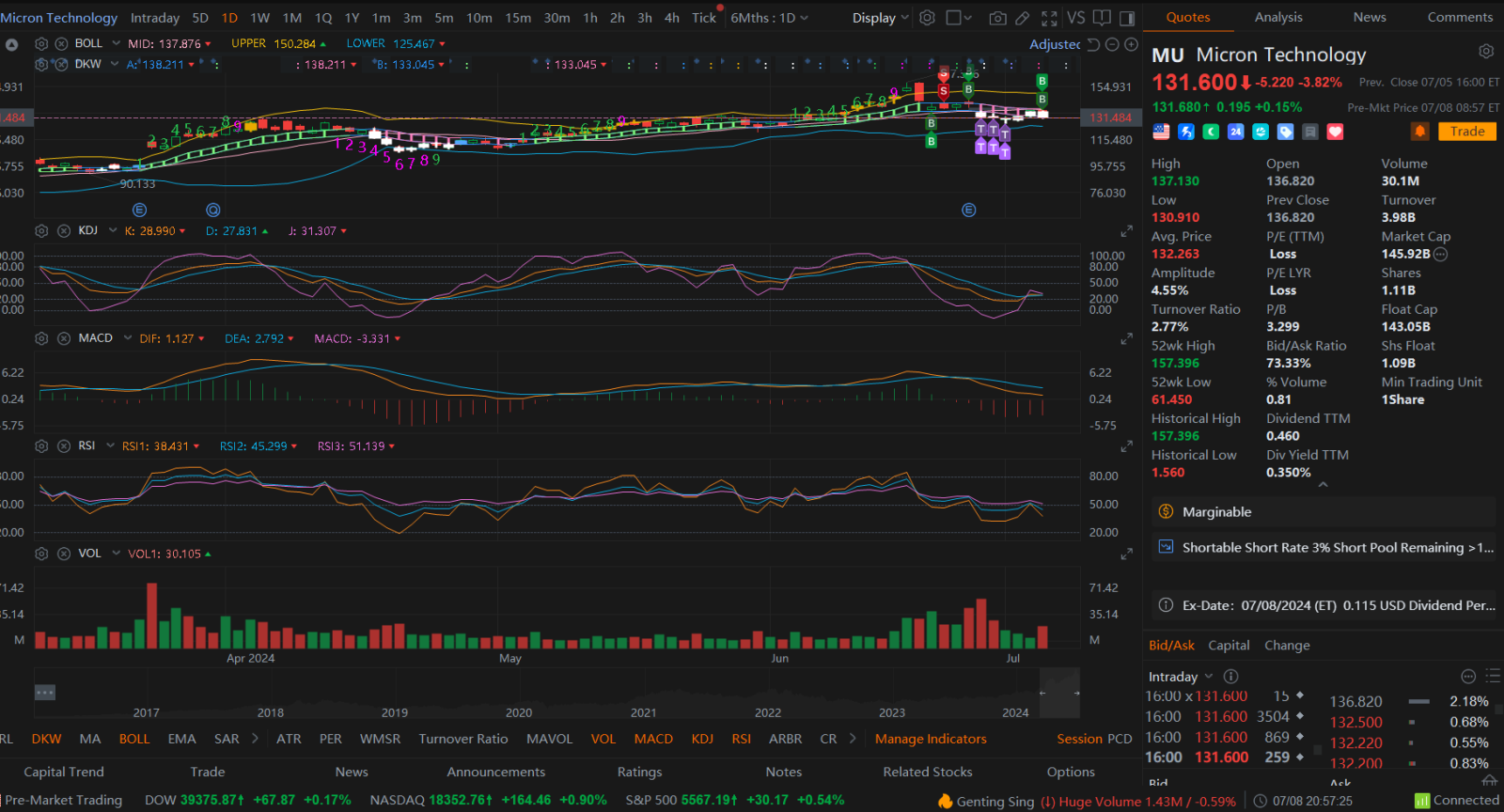Viewport: 1504px width, 812px height.
Task: Select the drawing pencil tool
Action: tap(1023, 18)
